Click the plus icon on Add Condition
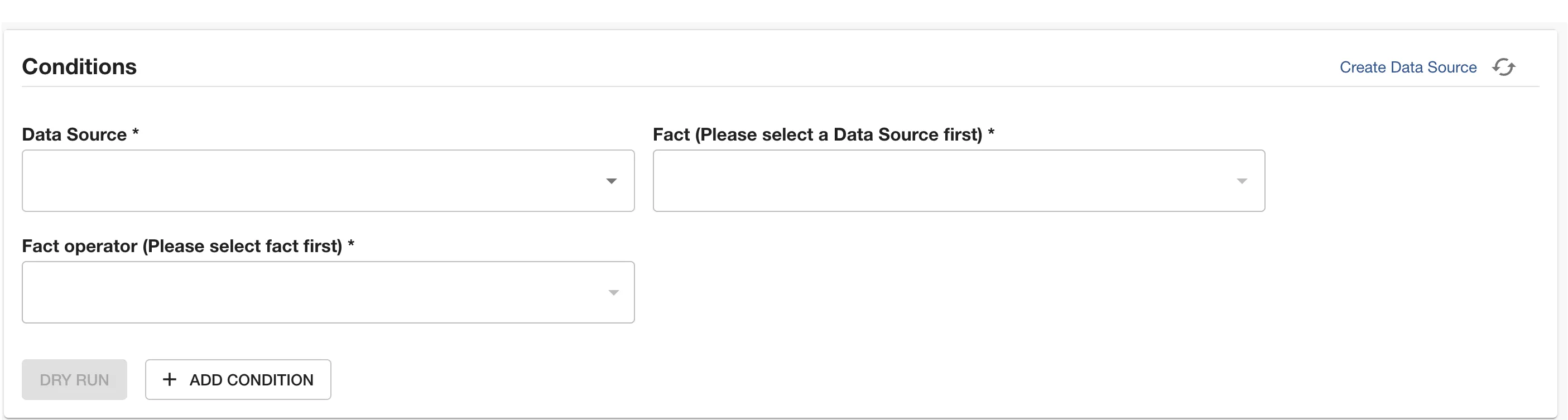Viewport: 1568px width, 420px height. pos(170,379)
